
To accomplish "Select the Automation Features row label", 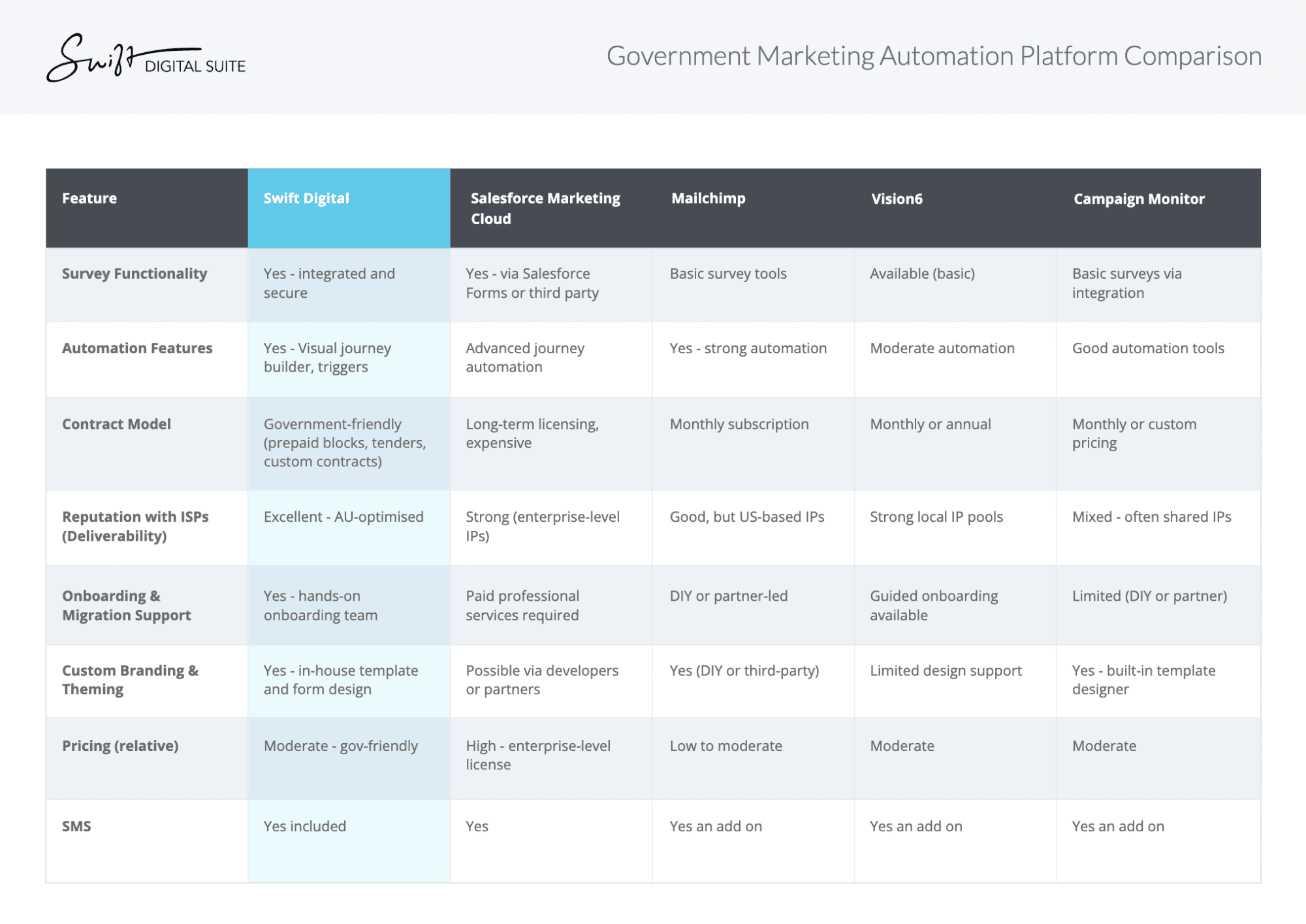I will point(137,348).
